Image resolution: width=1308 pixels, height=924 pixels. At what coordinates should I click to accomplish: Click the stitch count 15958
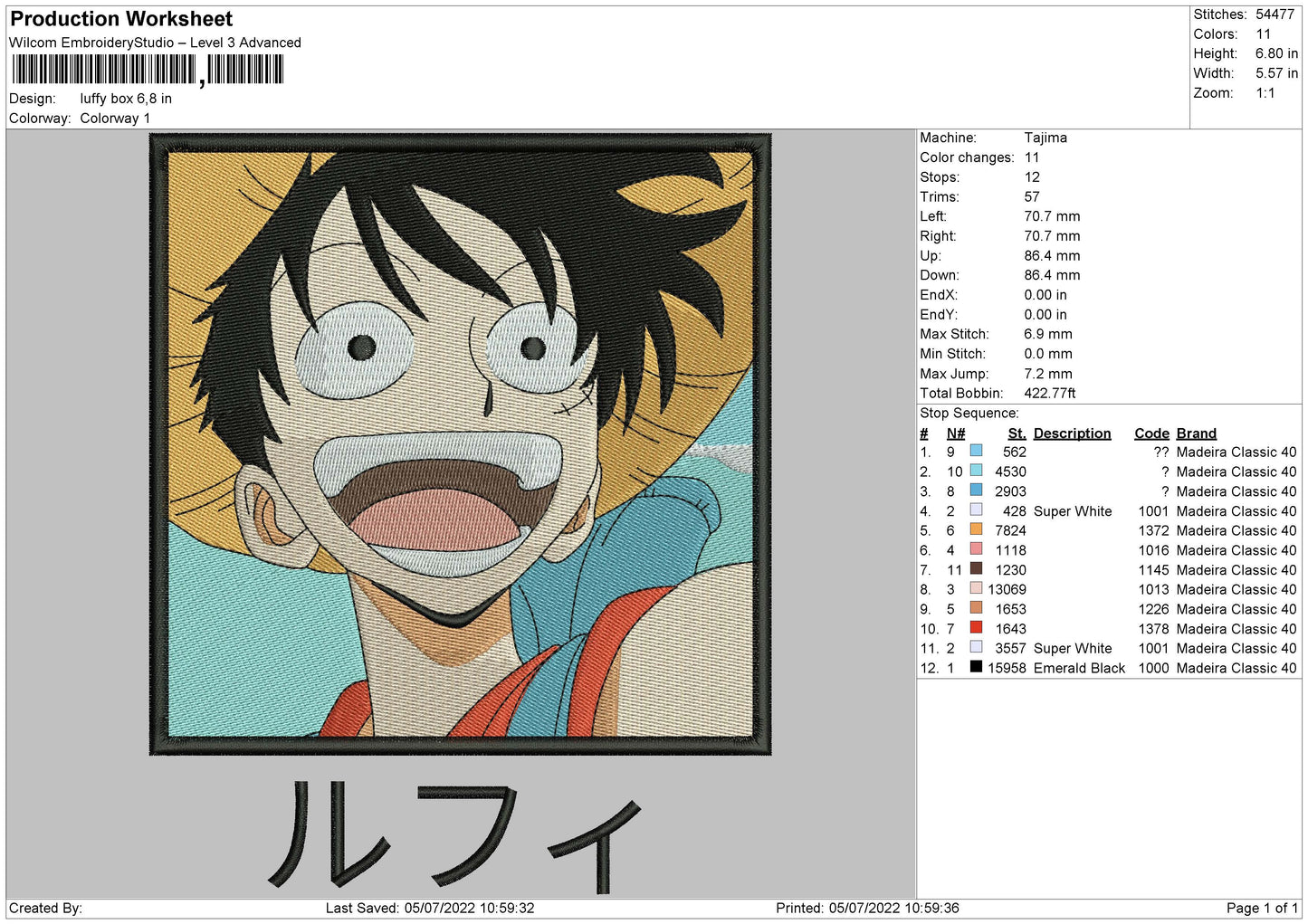[x=1007, y=668]
